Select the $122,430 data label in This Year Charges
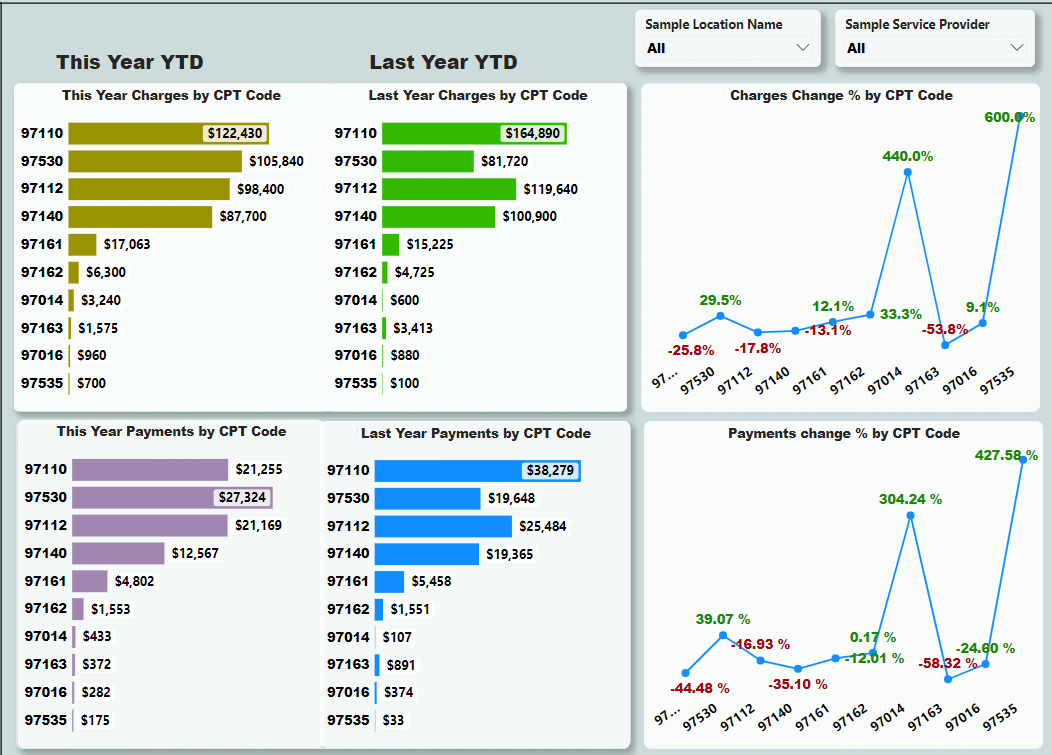This screenshot has width=1052, height=755. coord(234,133)
